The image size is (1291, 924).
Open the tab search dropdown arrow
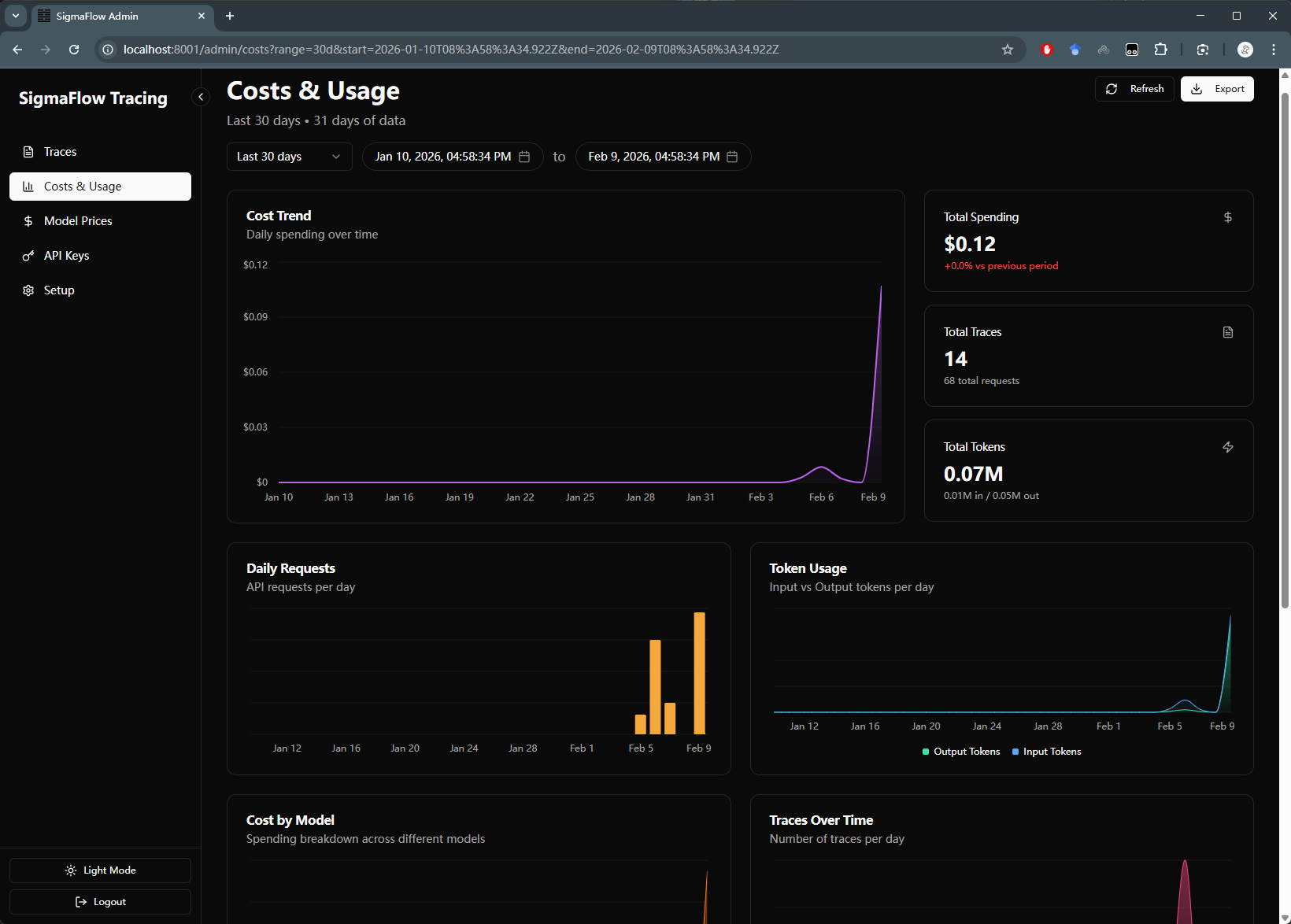point(16,16)
